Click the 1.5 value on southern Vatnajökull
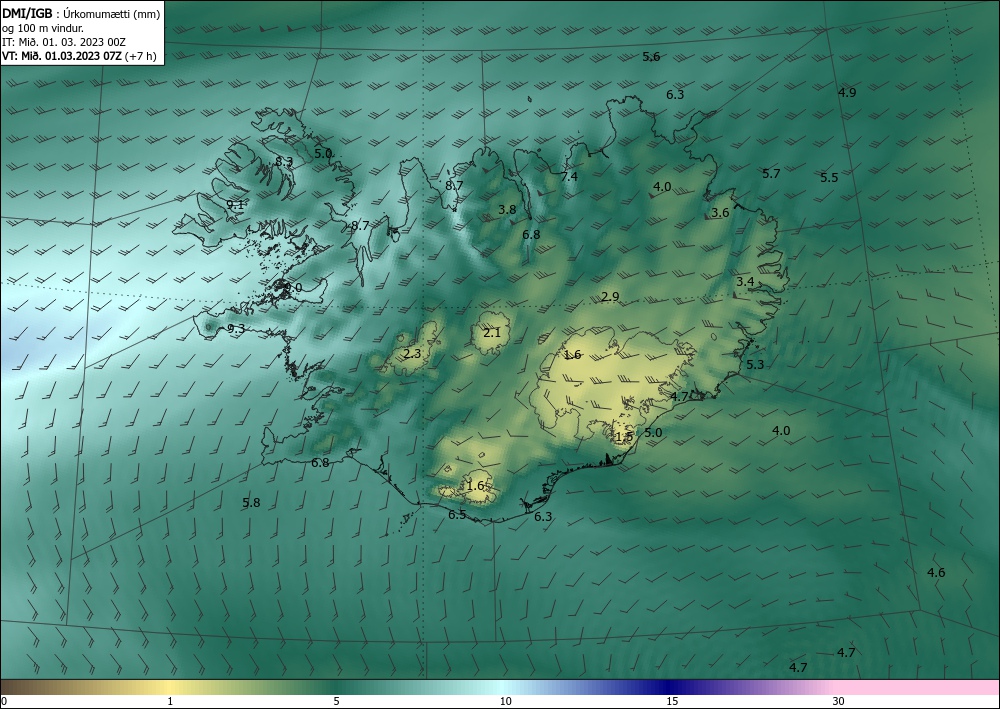This screenshot has width=1000, height=709. click(624, 437)
